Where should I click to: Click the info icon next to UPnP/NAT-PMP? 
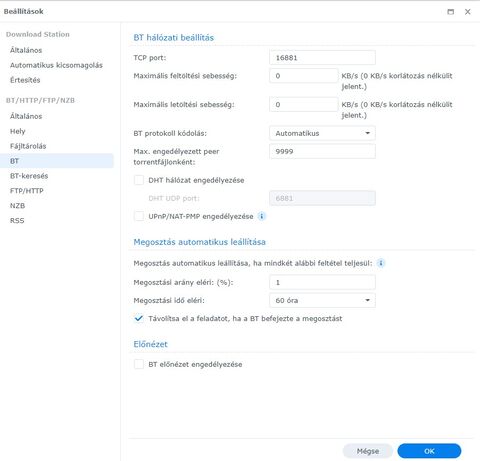(x=262, y=216)
